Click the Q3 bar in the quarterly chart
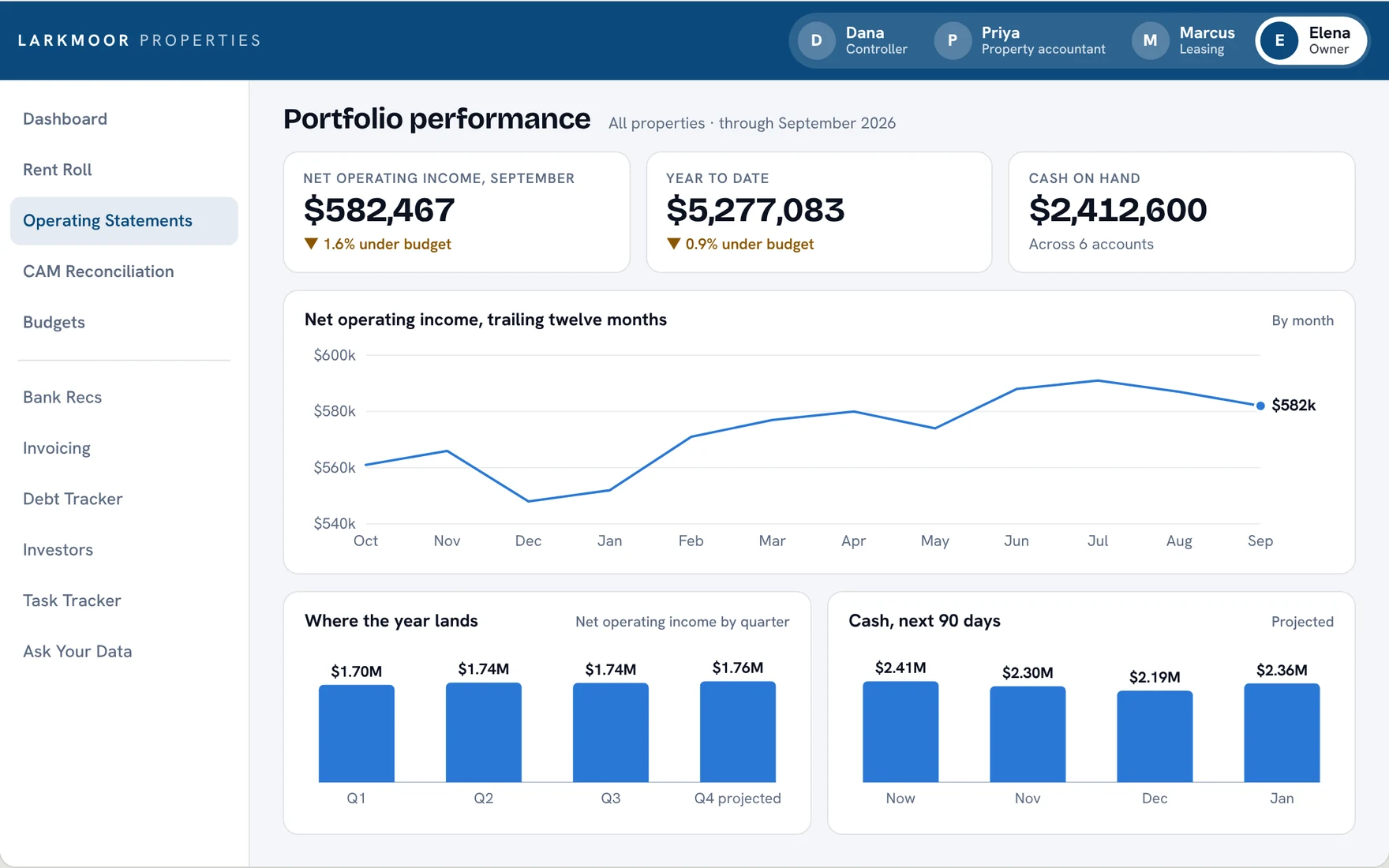Image resolution: width=1389 pixels, height=868 pixels. coord(610,732)
